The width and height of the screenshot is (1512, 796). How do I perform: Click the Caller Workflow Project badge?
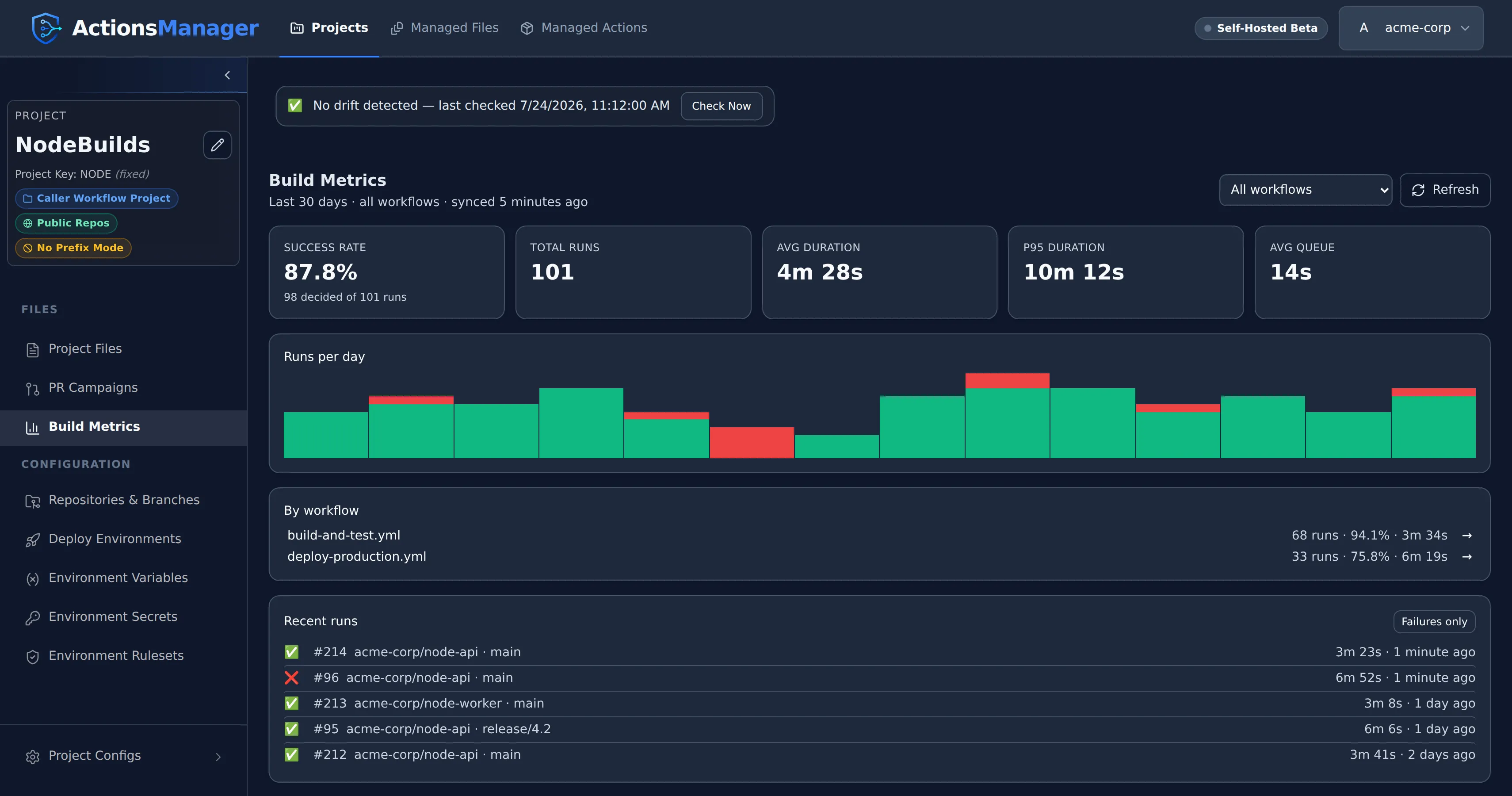click(x=97, y=199)
